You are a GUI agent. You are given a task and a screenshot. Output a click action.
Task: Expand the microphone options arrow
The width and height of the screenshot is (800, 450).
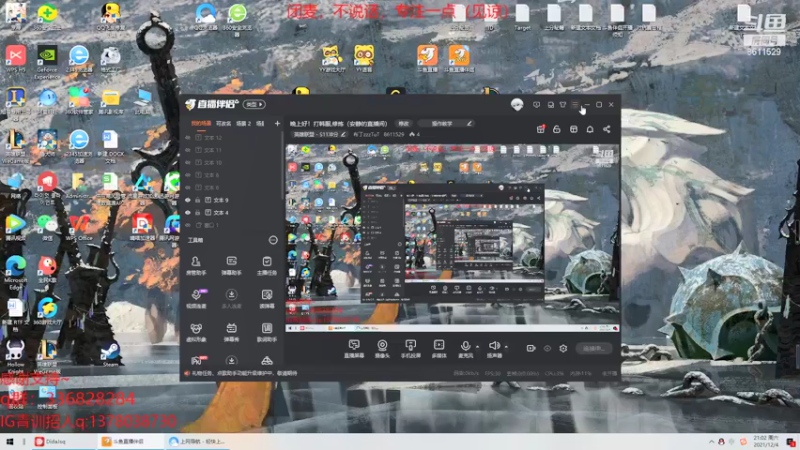pyautogui.click(x=478, y=347)
